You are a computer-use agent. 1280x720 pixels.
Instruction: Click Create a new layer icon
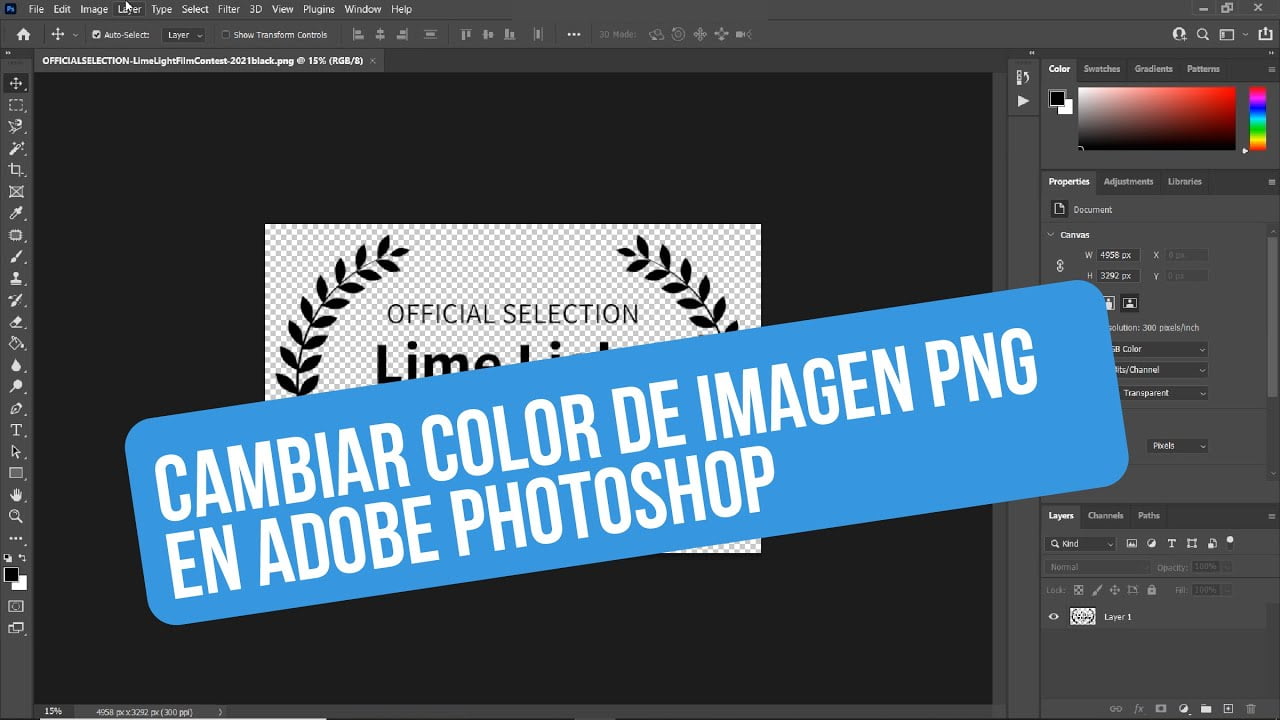pyautogui.click(x=1228, y=709)
